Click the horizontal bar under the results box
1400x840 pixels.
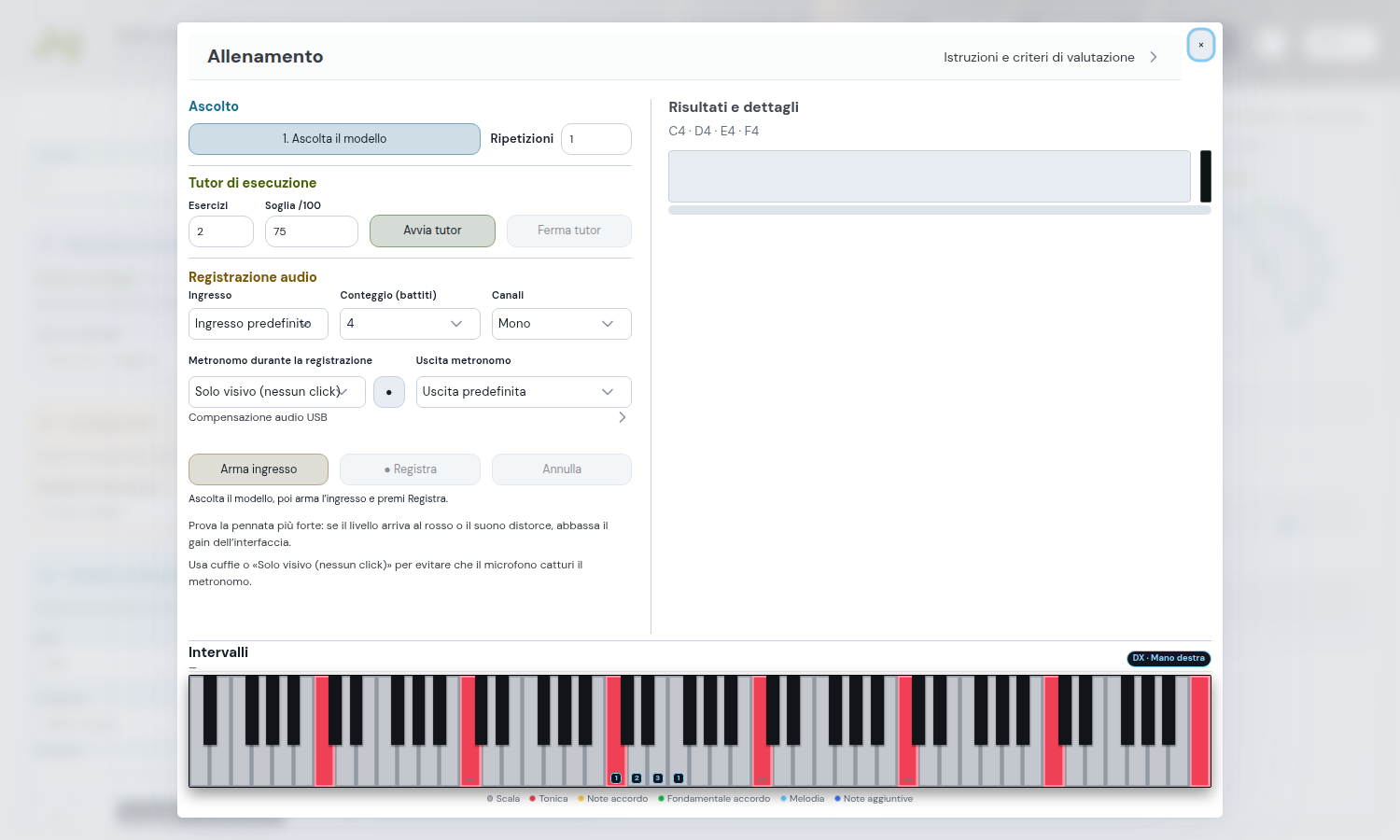pyautogui.click(x=940, y=211)
